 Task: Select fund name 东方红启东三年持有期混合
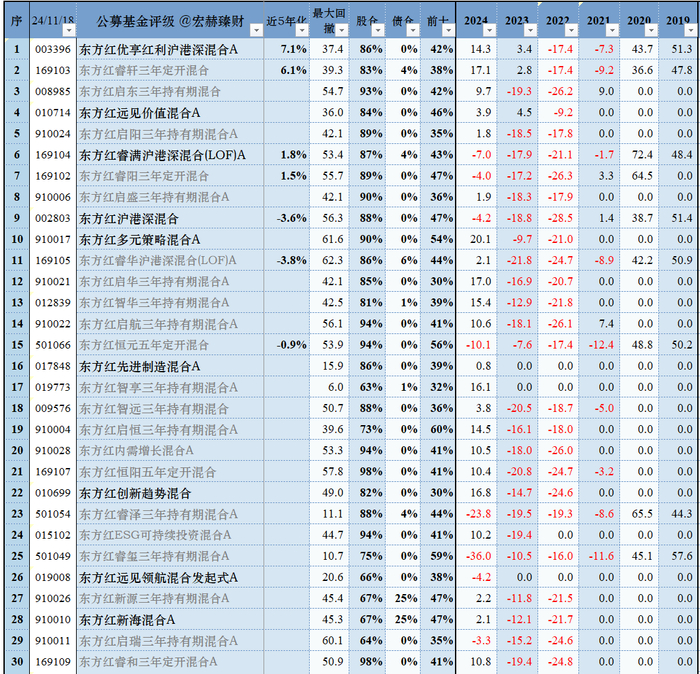150,92
